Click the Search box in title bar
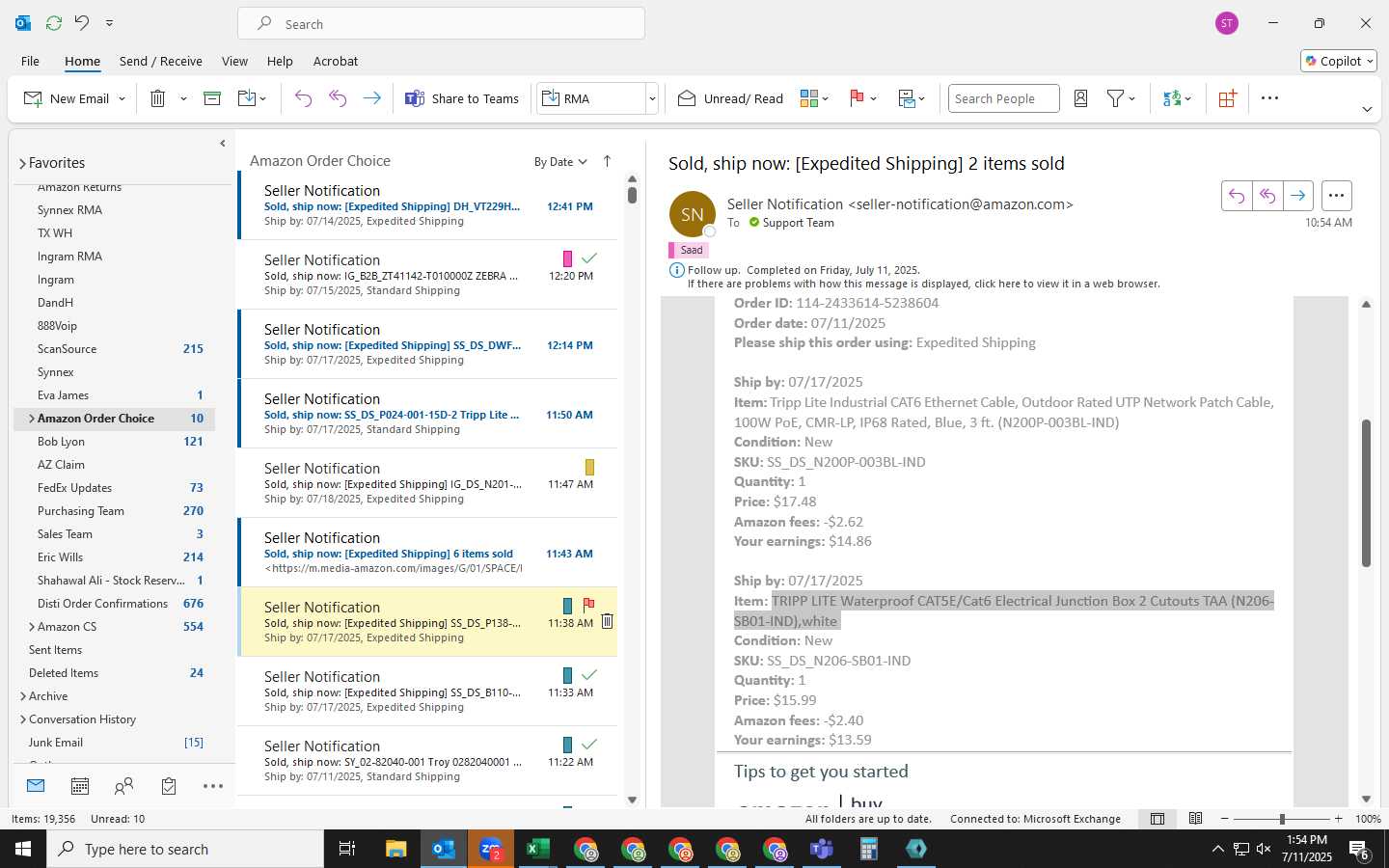The image size is (1389, 868). [x=441, y=24]
